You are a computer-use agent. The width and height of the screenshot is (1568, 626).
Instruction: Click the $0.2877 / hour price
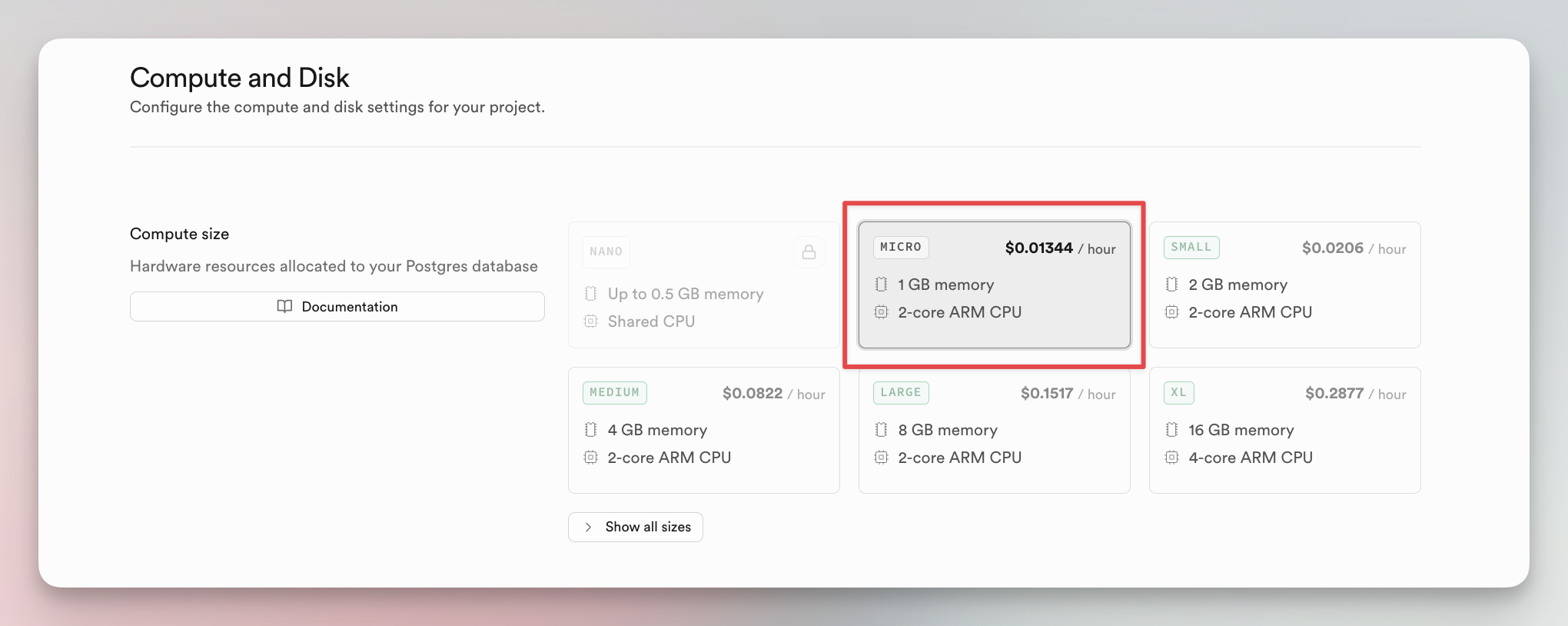1355,394
